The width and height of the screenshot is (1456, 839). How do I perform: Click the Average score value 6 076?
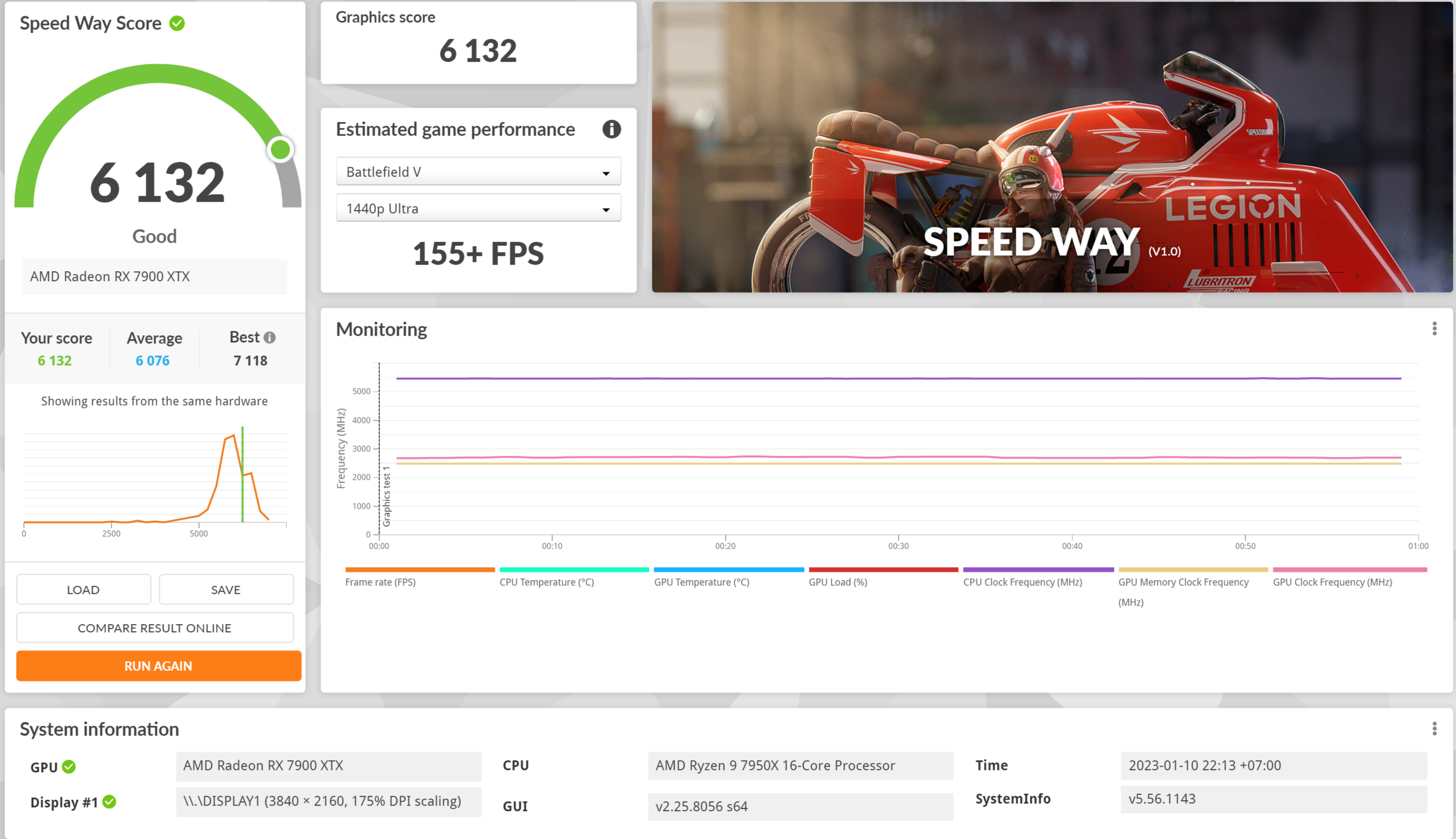tap(153, 361)
